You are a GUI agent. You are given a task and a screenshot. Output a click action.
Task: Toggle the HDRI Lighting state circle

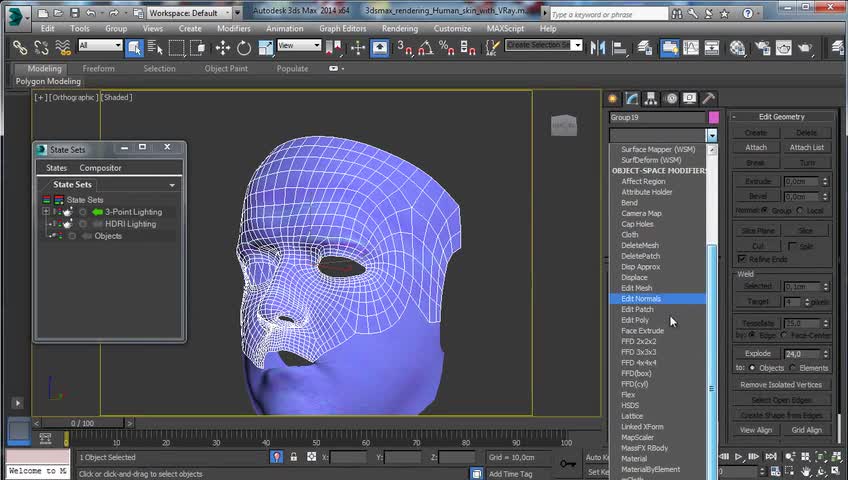pyautogui.click(x=83, y=224)
